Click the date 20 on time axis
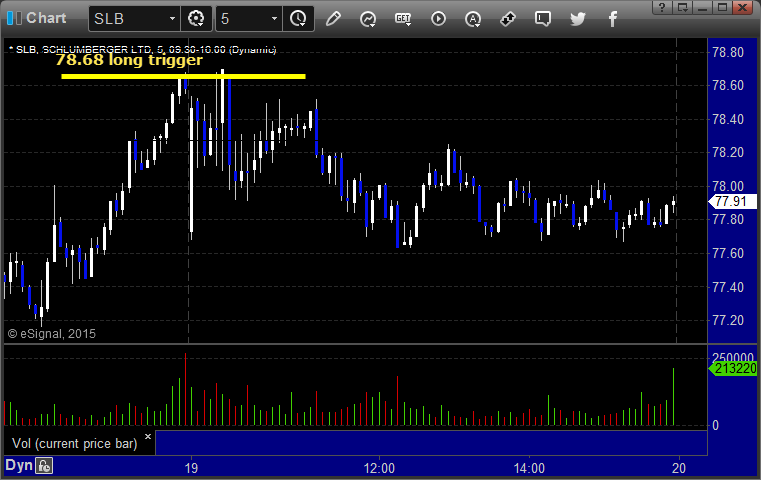 678,468
